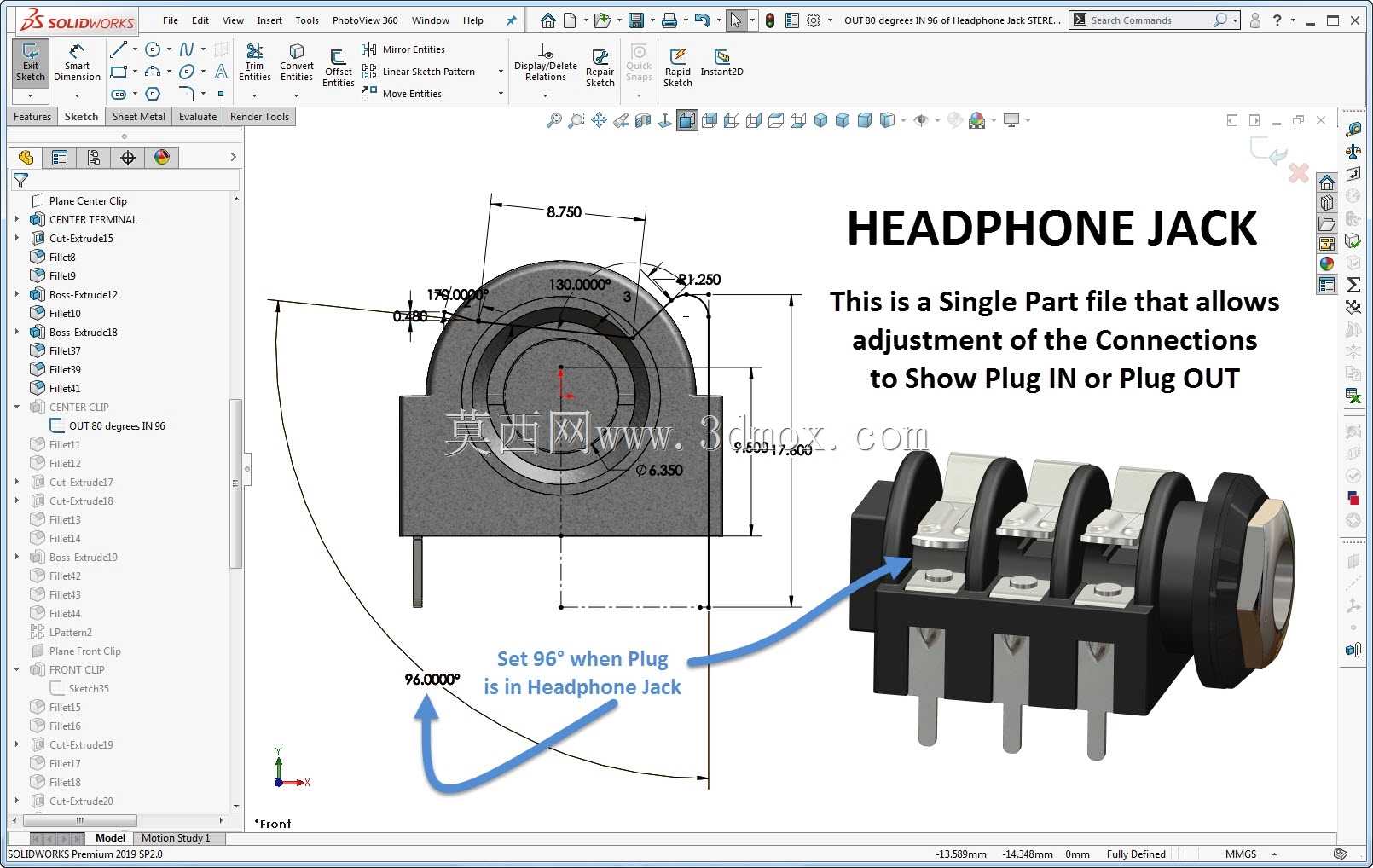Open the PhotoView 360 menu
The width and height of the screenshot is (1373, 868).
(x=365, y=20)
